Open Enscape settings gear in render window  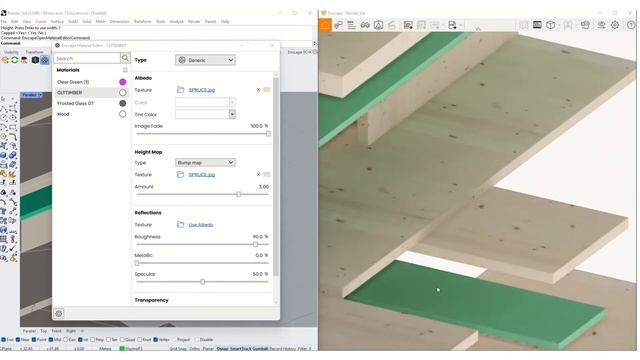615,25
